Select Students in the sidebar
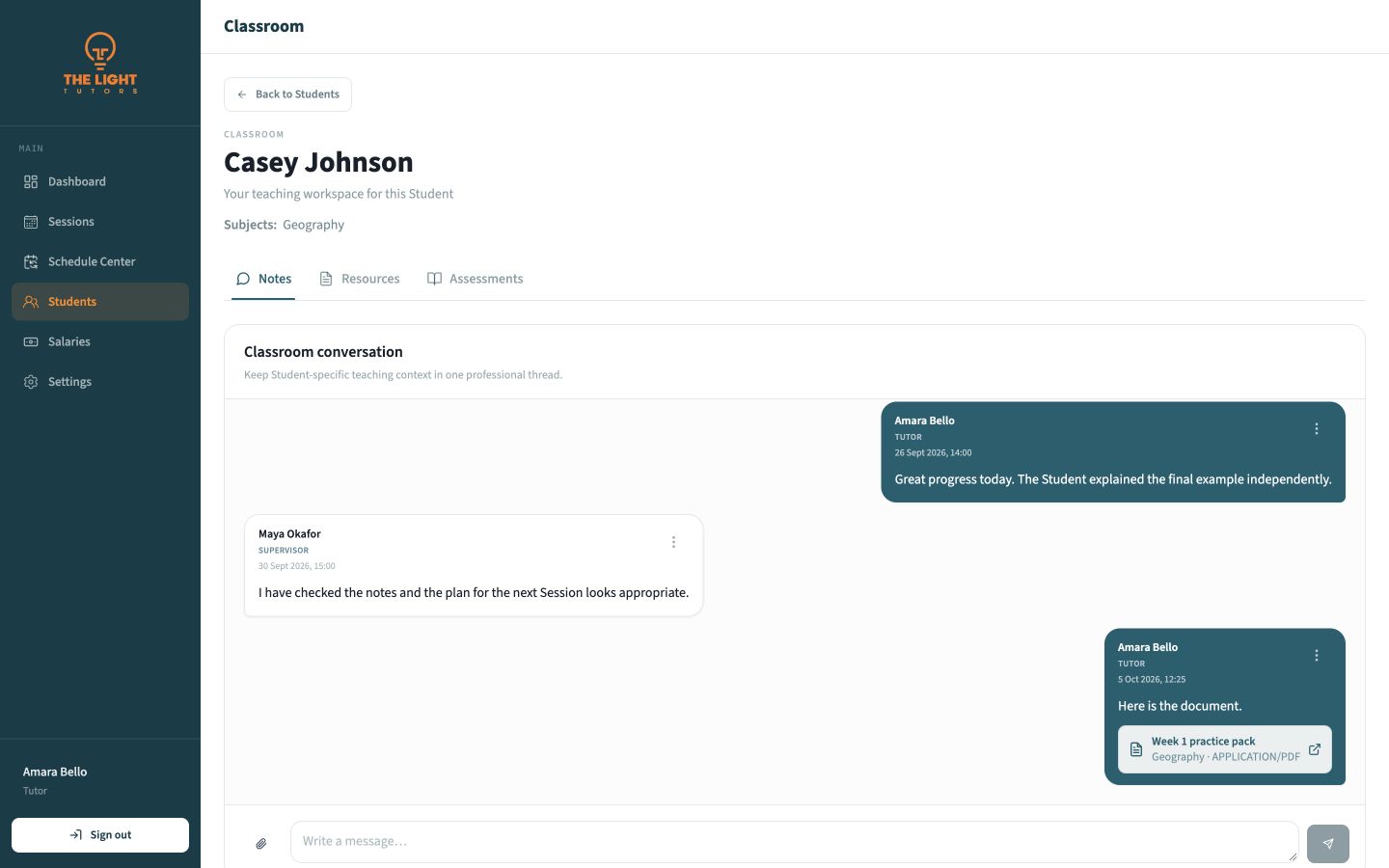Viewport: 1389px width, 868px height. coord(100,302)
